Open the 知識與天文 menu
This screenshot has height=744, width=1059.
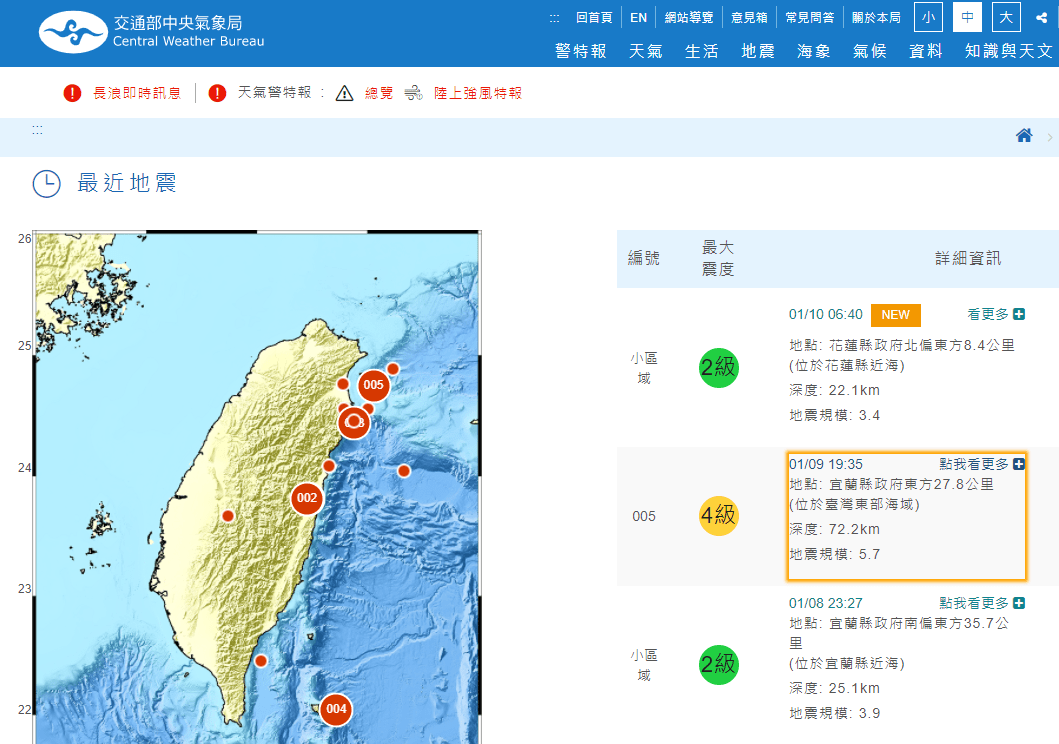pyautogui.click(x=1009, y=51)
